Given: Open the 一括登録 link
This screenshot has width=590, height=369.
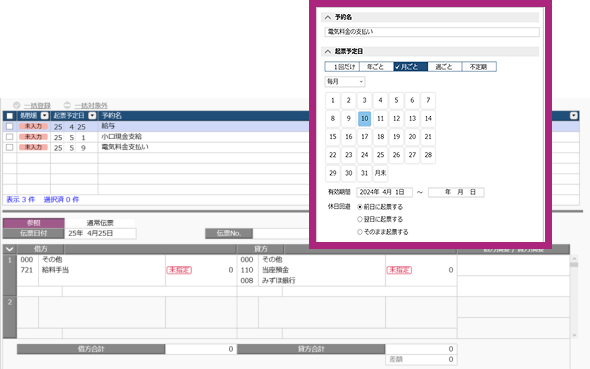Looking at the screenshot, I should (37, 106).
